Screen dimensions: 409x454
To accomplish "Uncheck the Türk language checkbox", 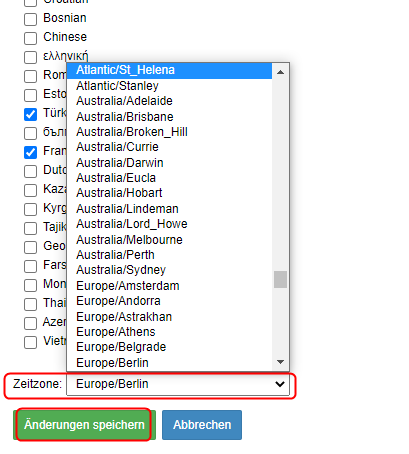I will (30, 114).
